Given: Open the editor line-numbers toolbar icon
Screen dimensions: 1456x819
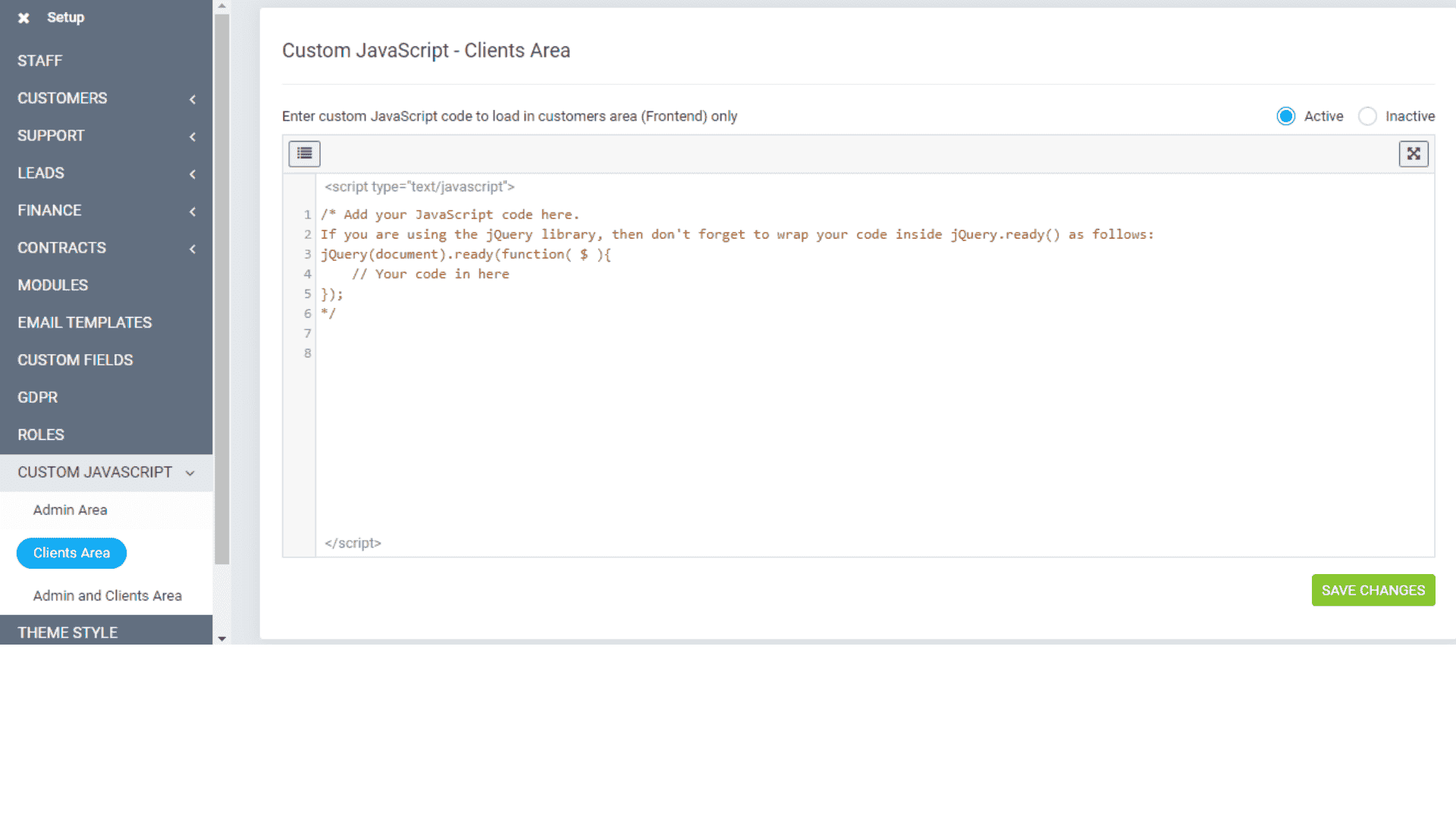Looking at the screenshot, I should (303, 153).
